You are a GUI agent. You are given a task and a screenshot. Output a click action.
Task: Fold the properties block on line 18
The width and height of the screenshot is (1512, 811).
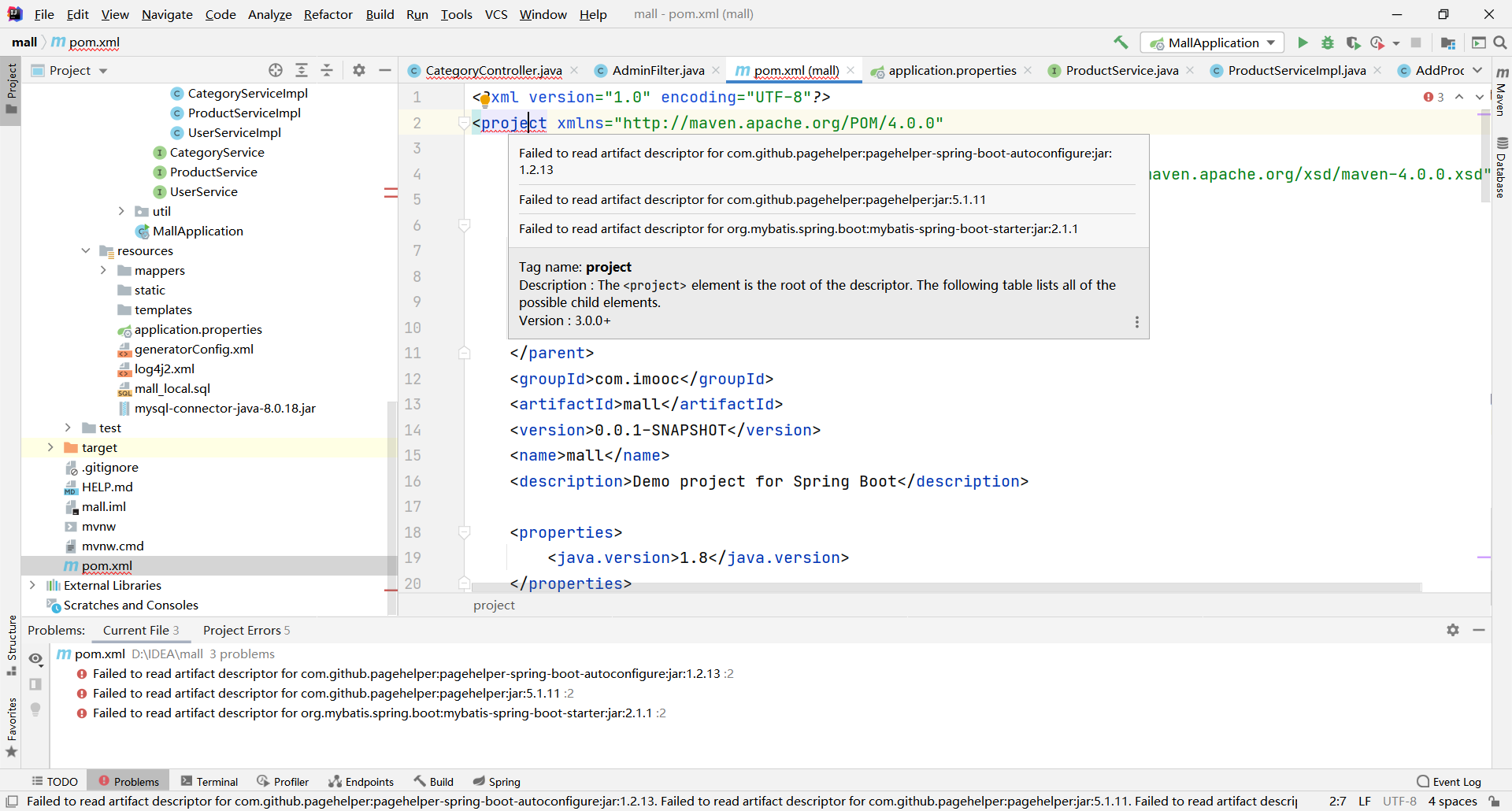tap(465, 532)
